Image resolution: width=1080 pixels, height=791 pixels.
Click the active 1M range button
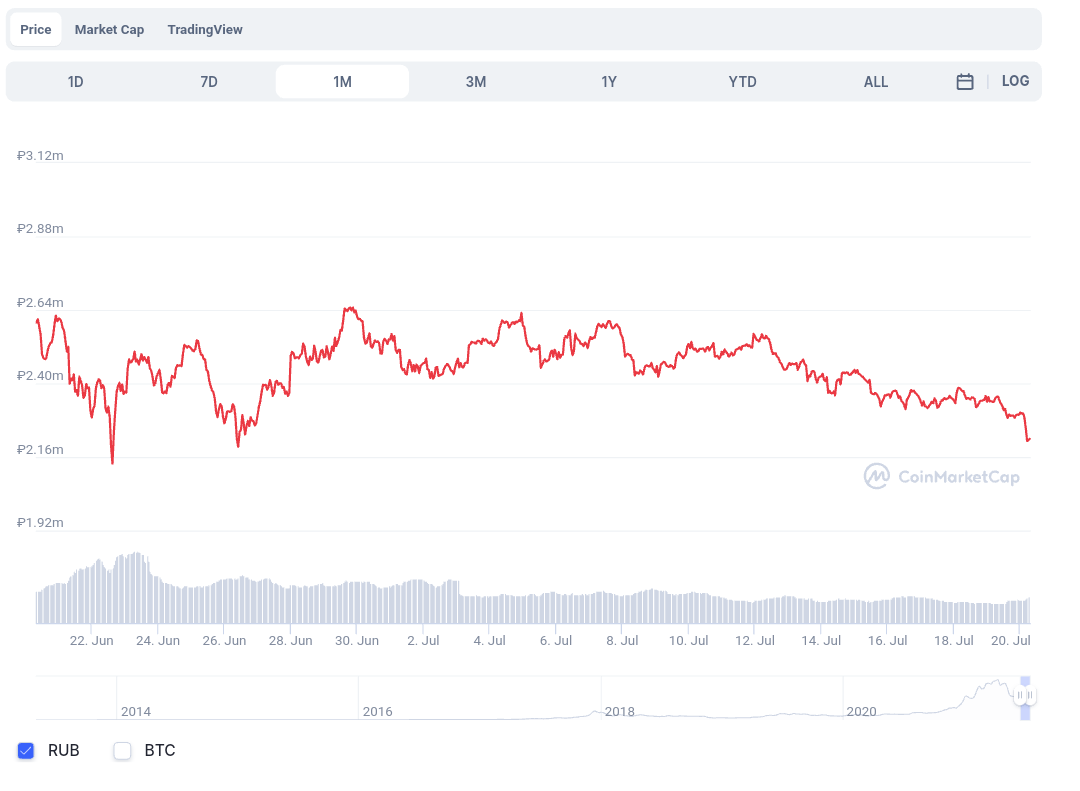point(343,81)
